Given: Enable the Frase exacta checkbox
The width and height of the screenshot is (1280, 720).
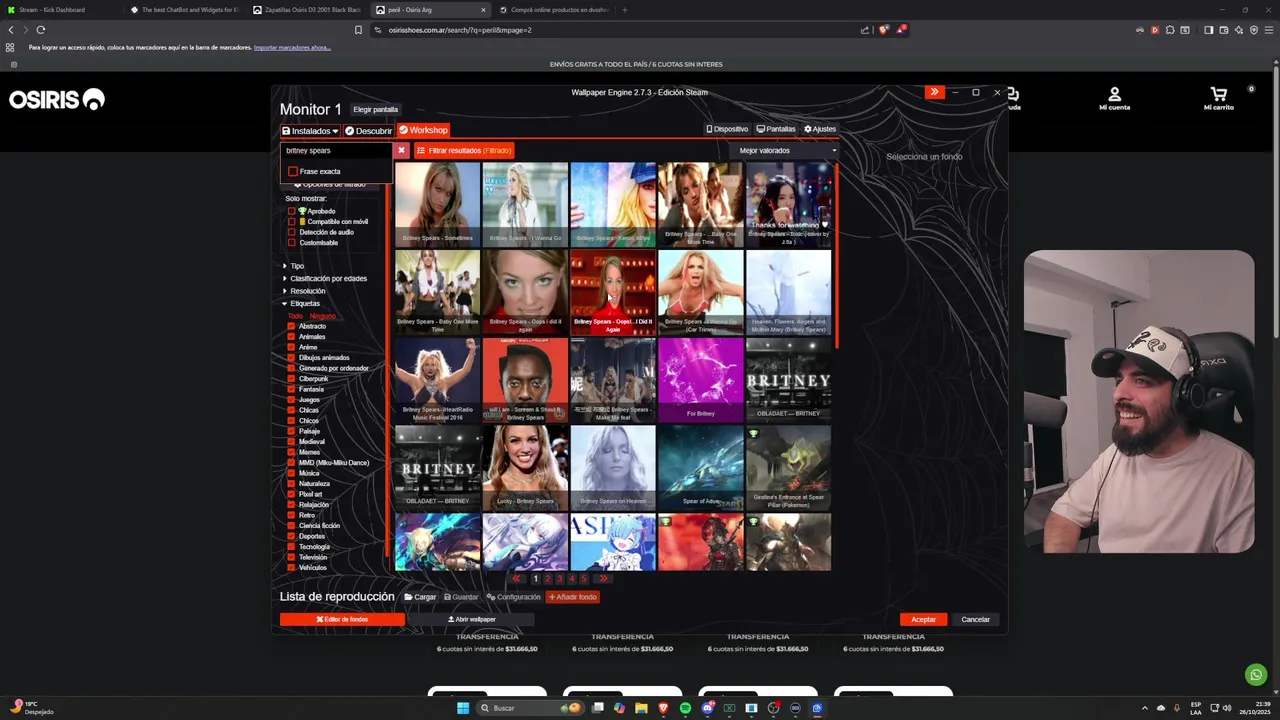Looking at the screenshot, I should pos(293,171).
